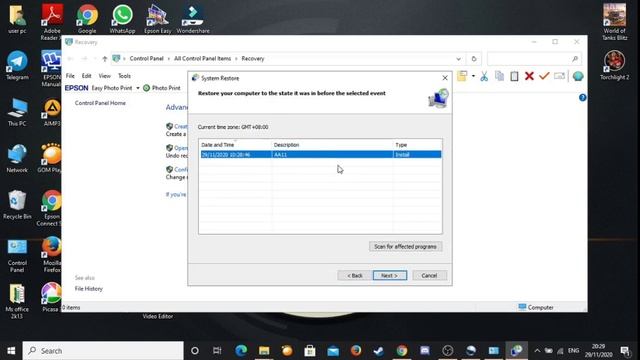Open Control Panel Home link

click(x=100, y=103)
